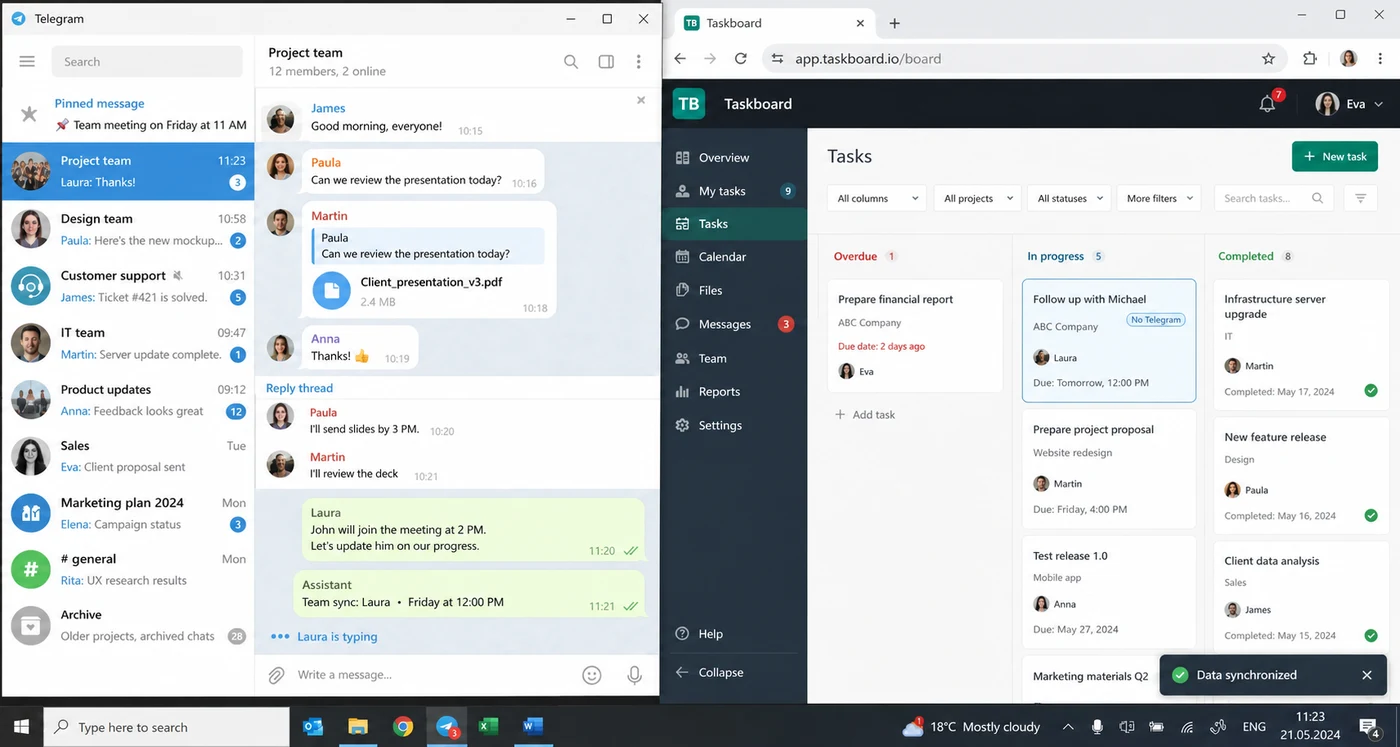Open Reports in the Taskboard sidebar

[734, 392]
